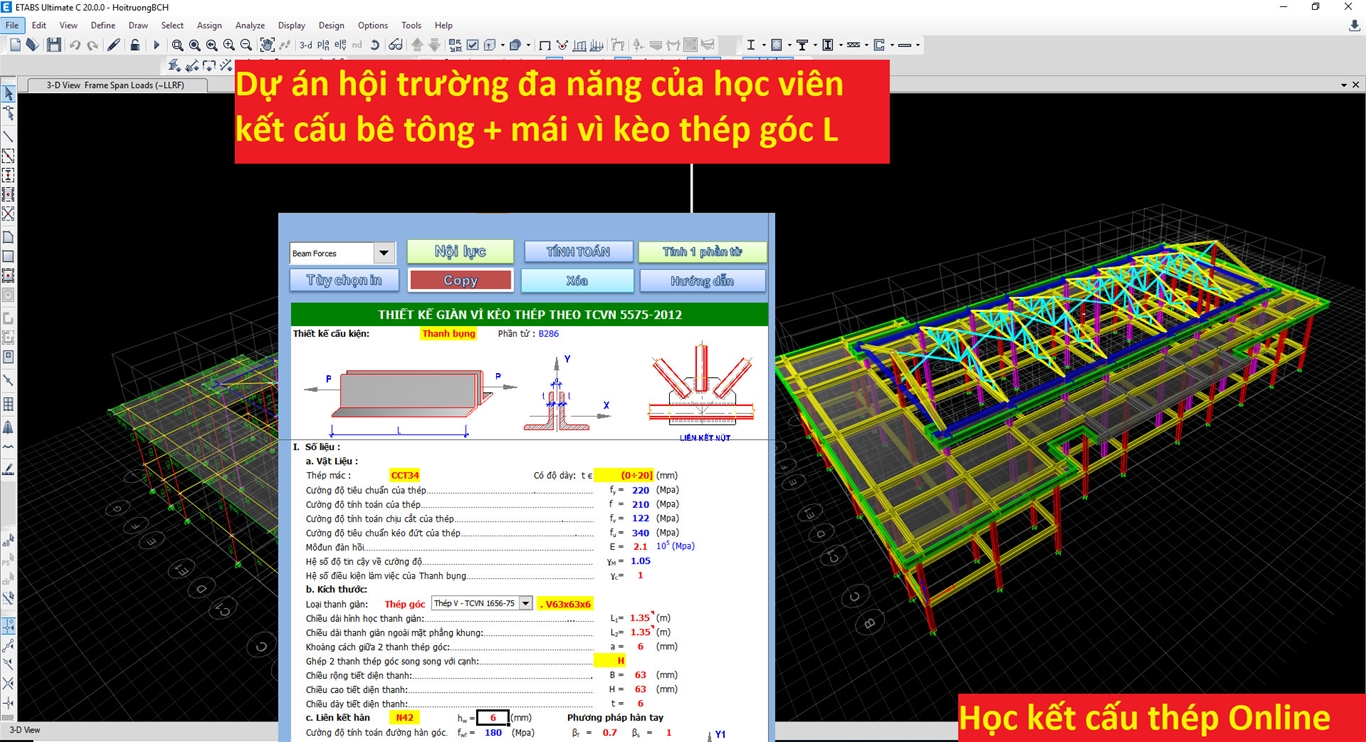Click the Hướng dẫn button
Viewport: 1366px width, 742px height.
click(x=702, y=281)
